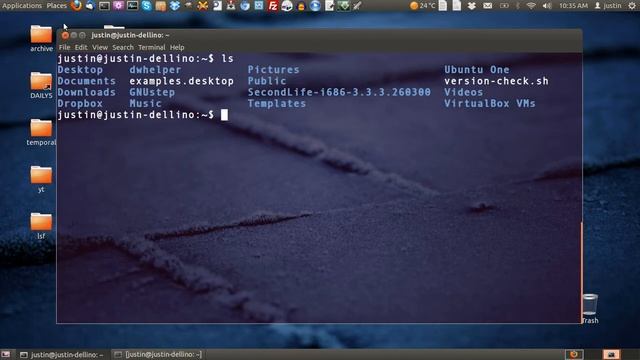Image resolution: width=640 pixels, height=360 pixels.
Task: Open the Terminal menu in menubar
Action: click(151, 47)
